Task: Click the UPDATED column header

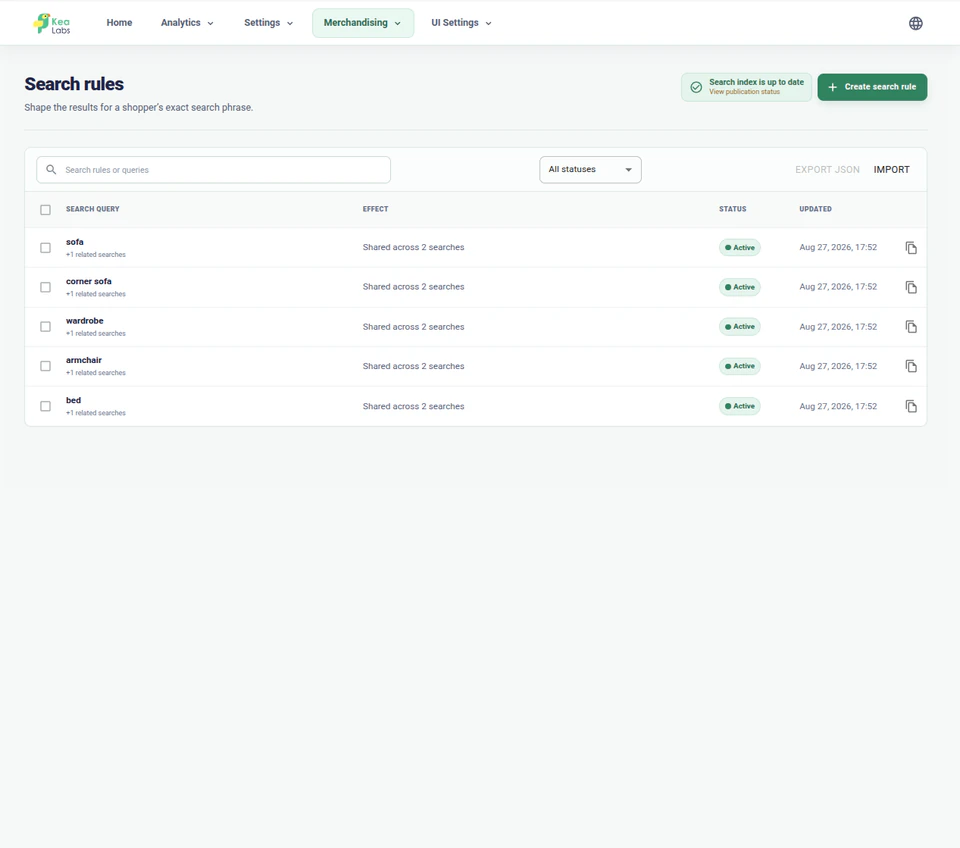Action: [x=815, y=209]
